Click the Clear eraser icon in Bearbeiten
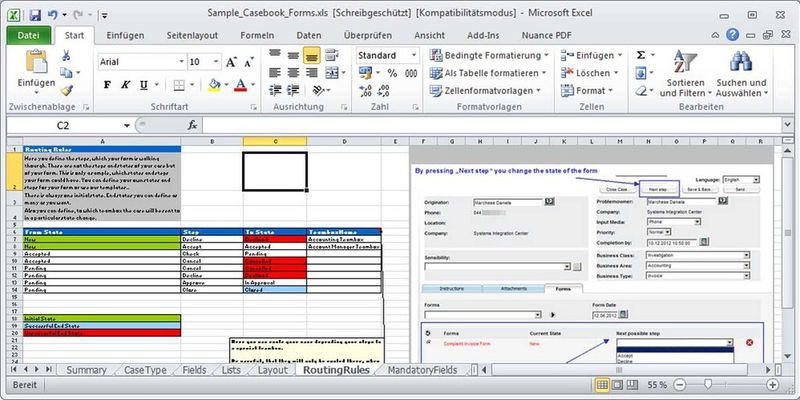 point(641,91)
